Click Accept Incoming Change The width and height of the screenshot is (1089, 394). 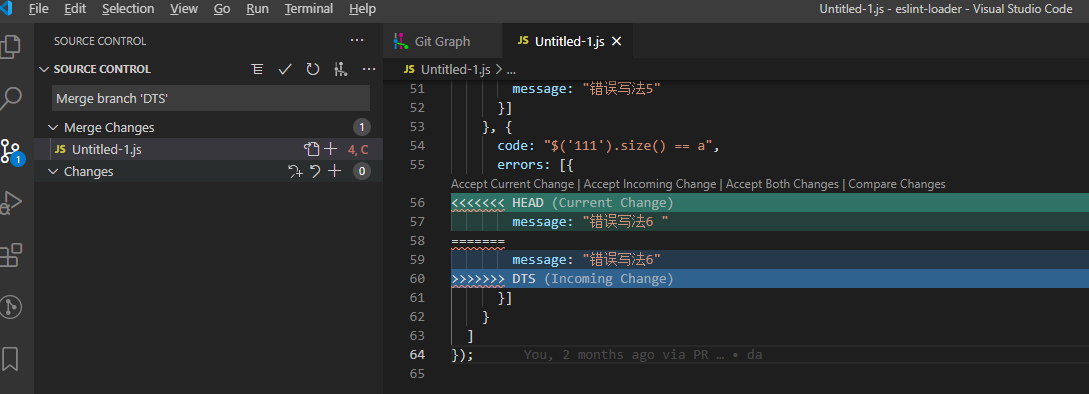coord(650,184)
